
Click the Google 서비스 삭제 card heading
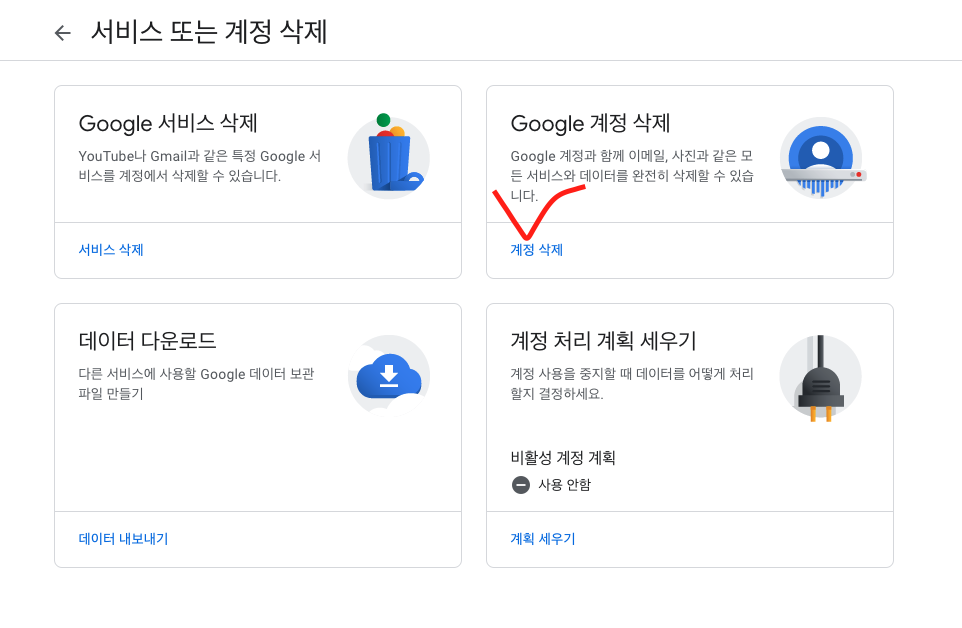168,123
